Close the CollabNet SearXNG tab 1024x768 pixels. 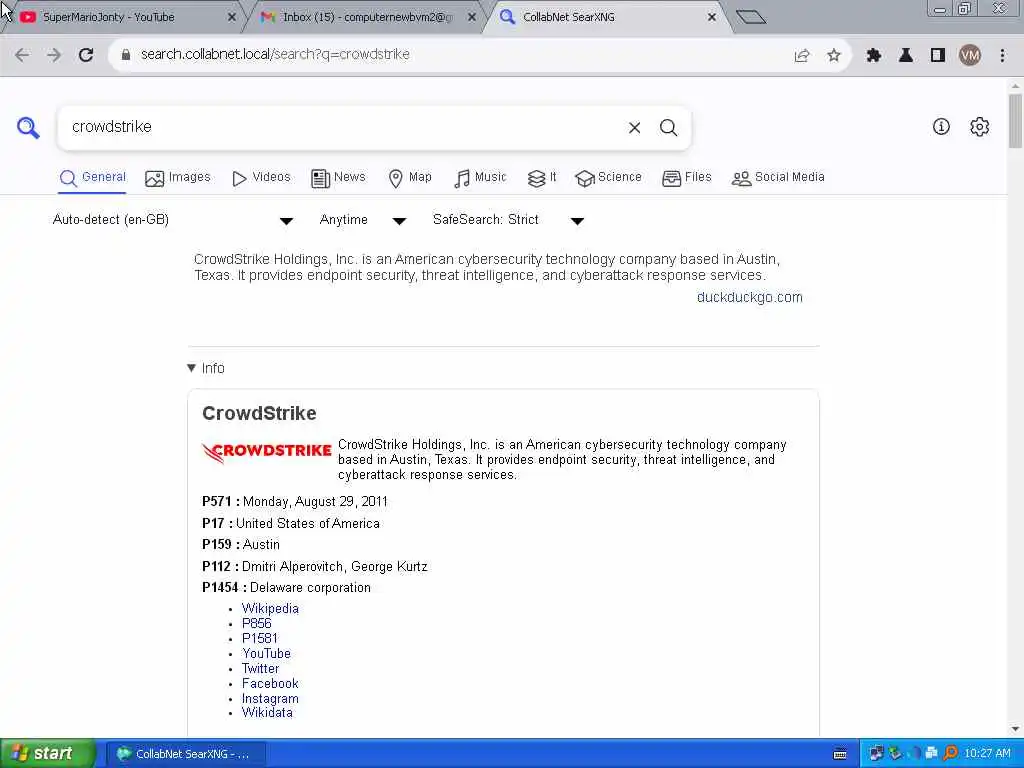coord(712,18)
